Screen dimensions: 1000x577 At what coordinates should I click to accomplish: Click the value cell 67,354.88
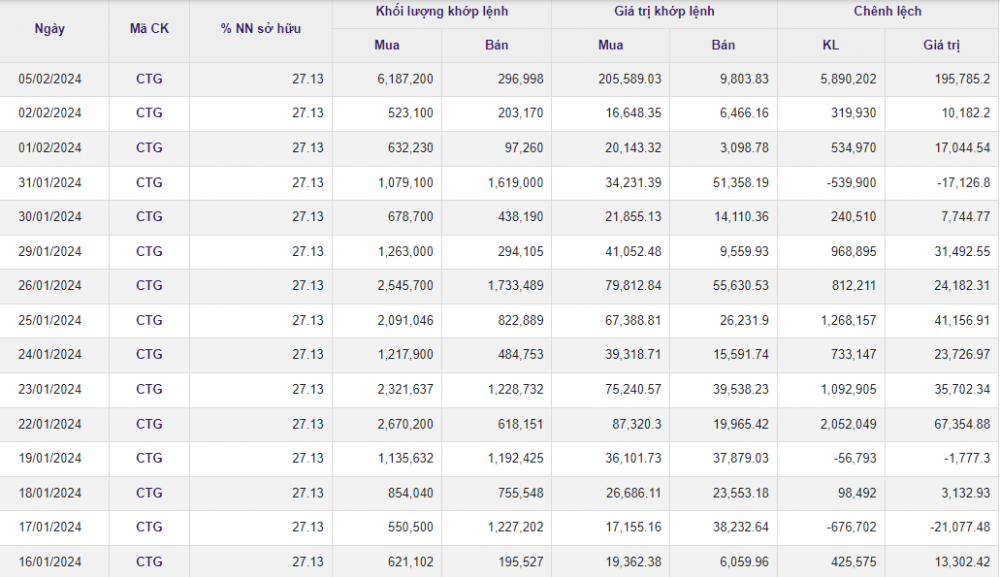coord(960,424)
